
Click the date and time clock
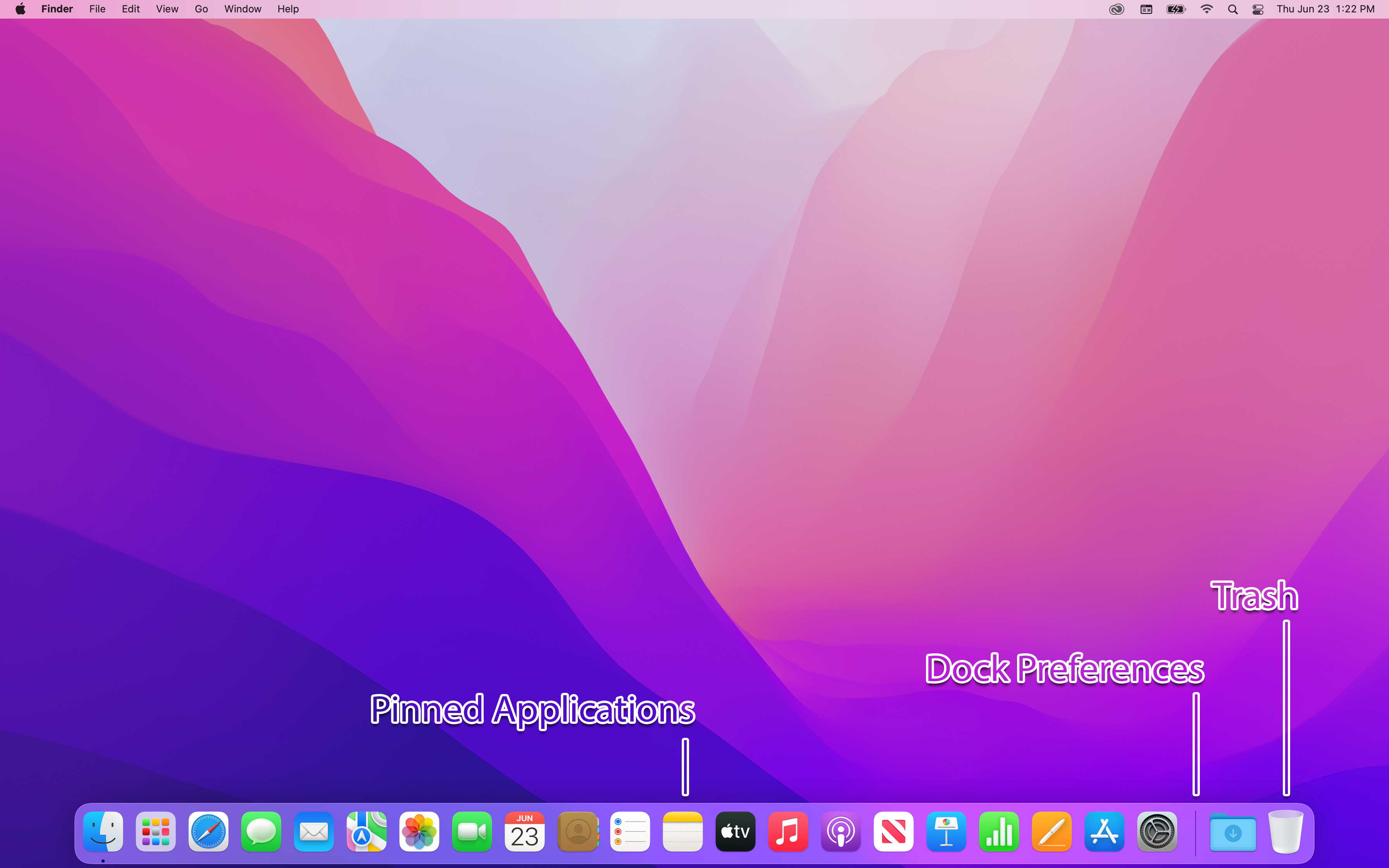[x=1325, y=9]
